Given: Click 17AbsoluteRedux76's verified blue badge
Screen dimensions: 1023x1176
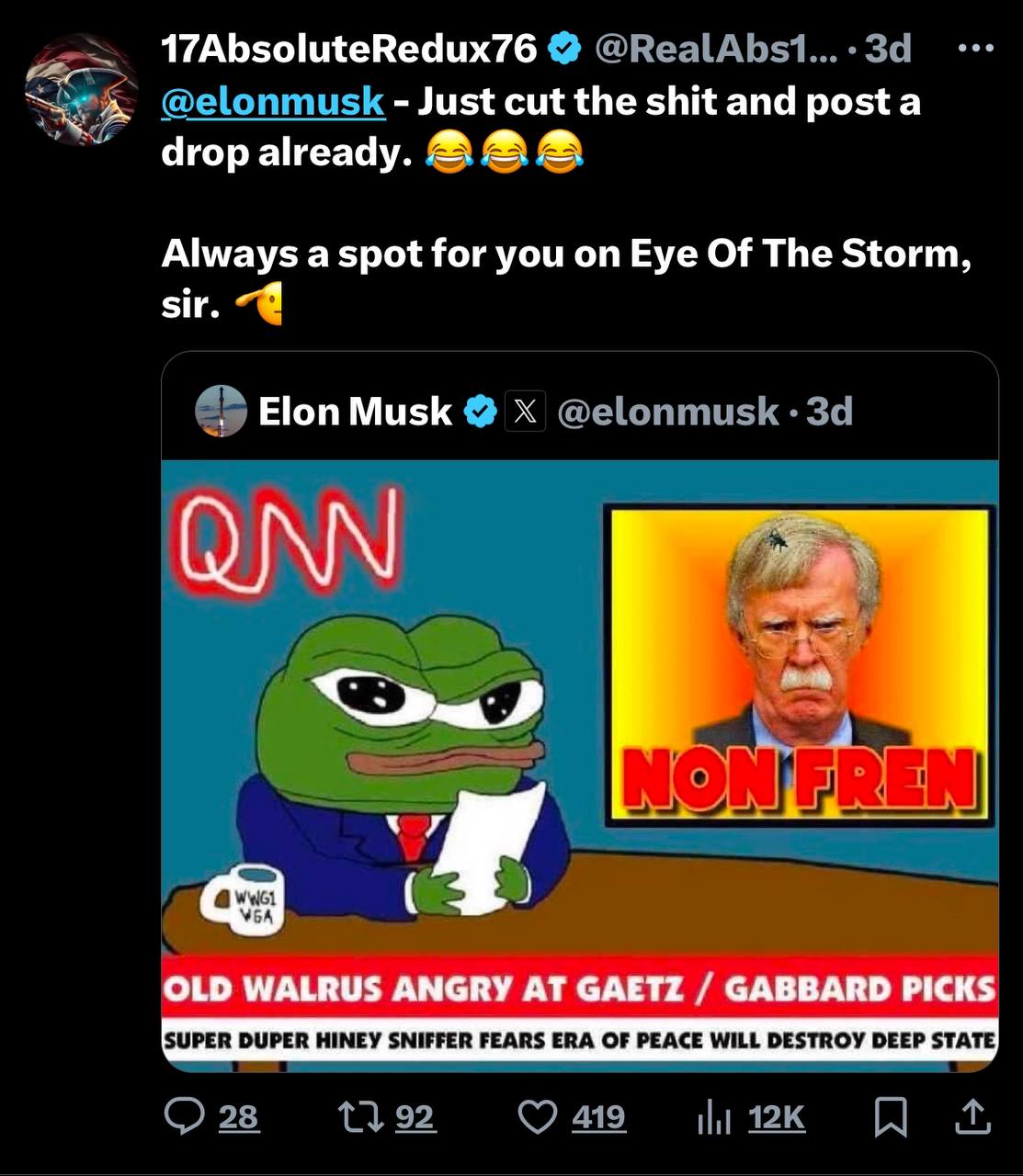Looking at the screenshot, I should coord(564,49).
